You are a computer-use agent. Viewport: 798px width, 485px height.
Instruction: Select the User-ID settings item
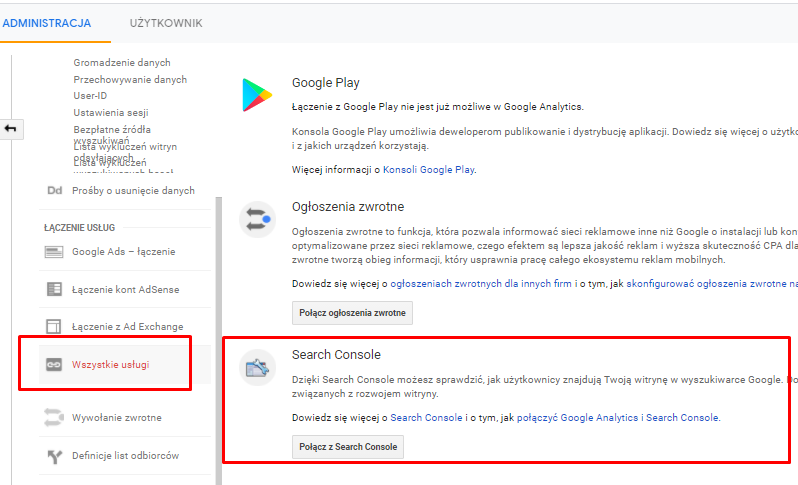90,96
